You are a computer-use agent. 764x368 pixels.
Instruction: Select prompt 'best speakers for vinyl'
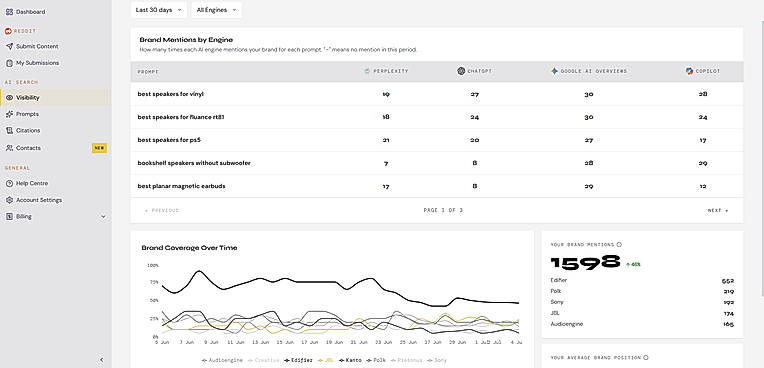pyautogui.click(x=171, y=94)
